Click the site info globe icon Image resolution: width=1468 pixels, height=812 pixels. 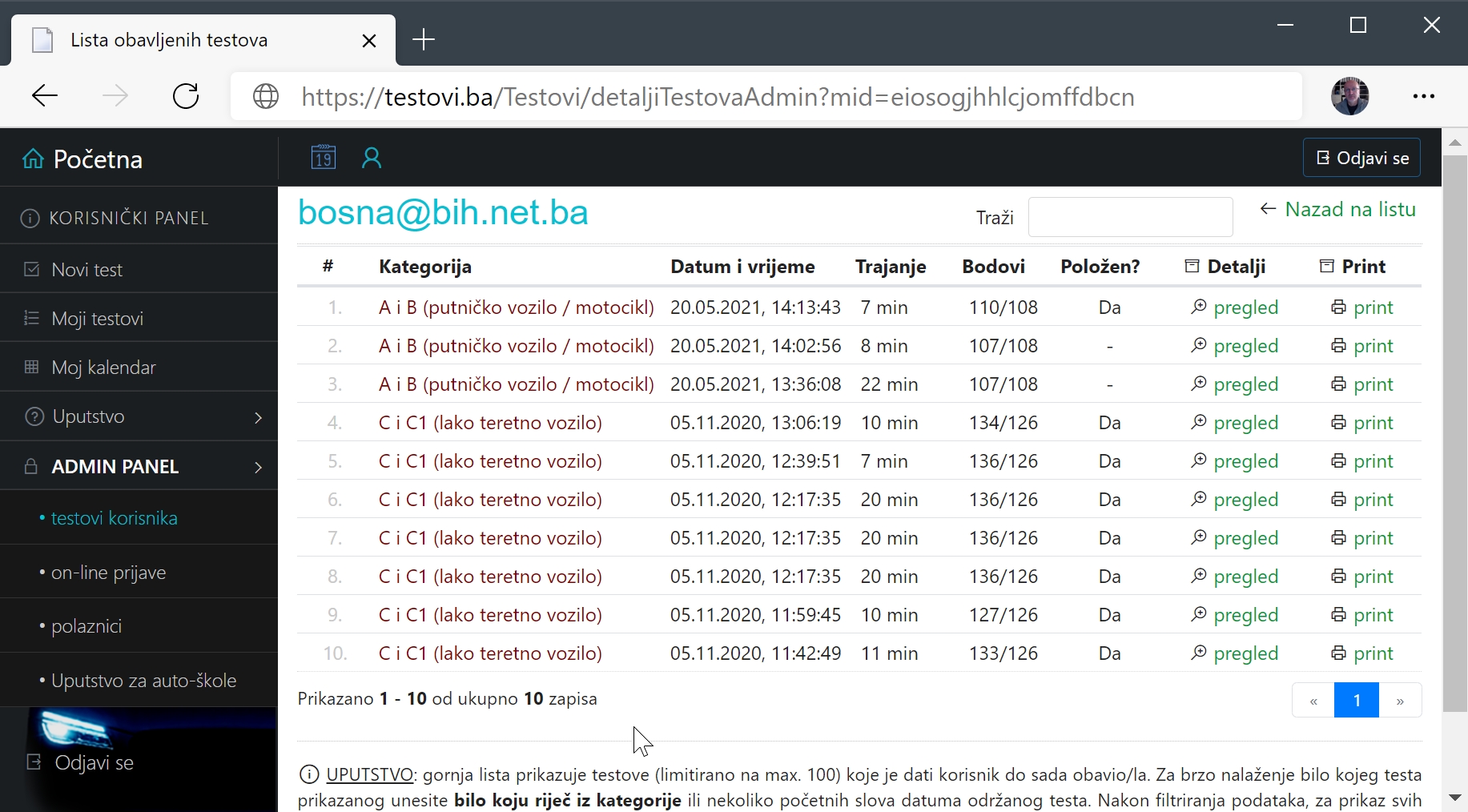(266, 97)
